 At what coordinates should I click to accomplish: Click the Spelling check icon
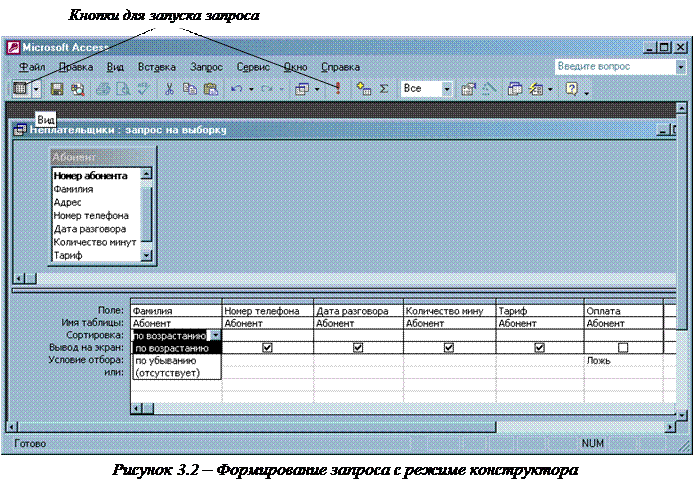[143, 89]
